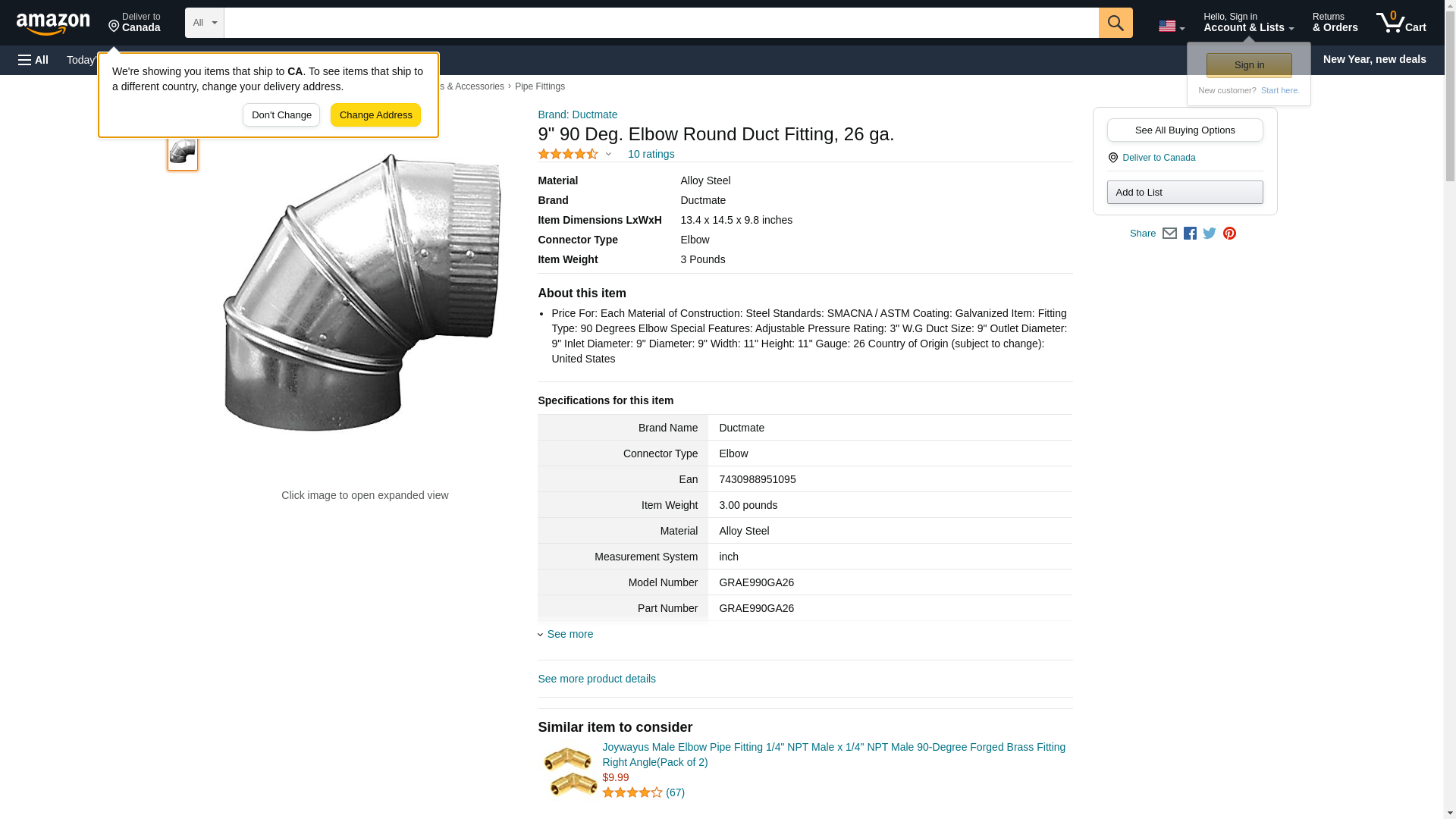Viewport: 1456px width, 819px height.
Task: Expand star rating breakdown arrow
Action: pyautogui.click(x=608, y=154)
